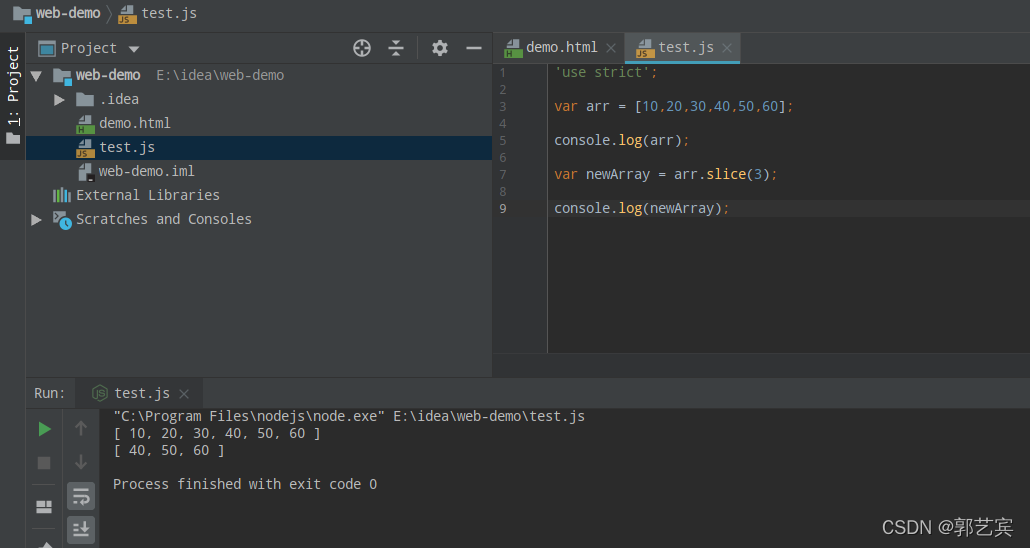Click 'Process finished with exit code 0' text
1030x548 pixels.
245,484
